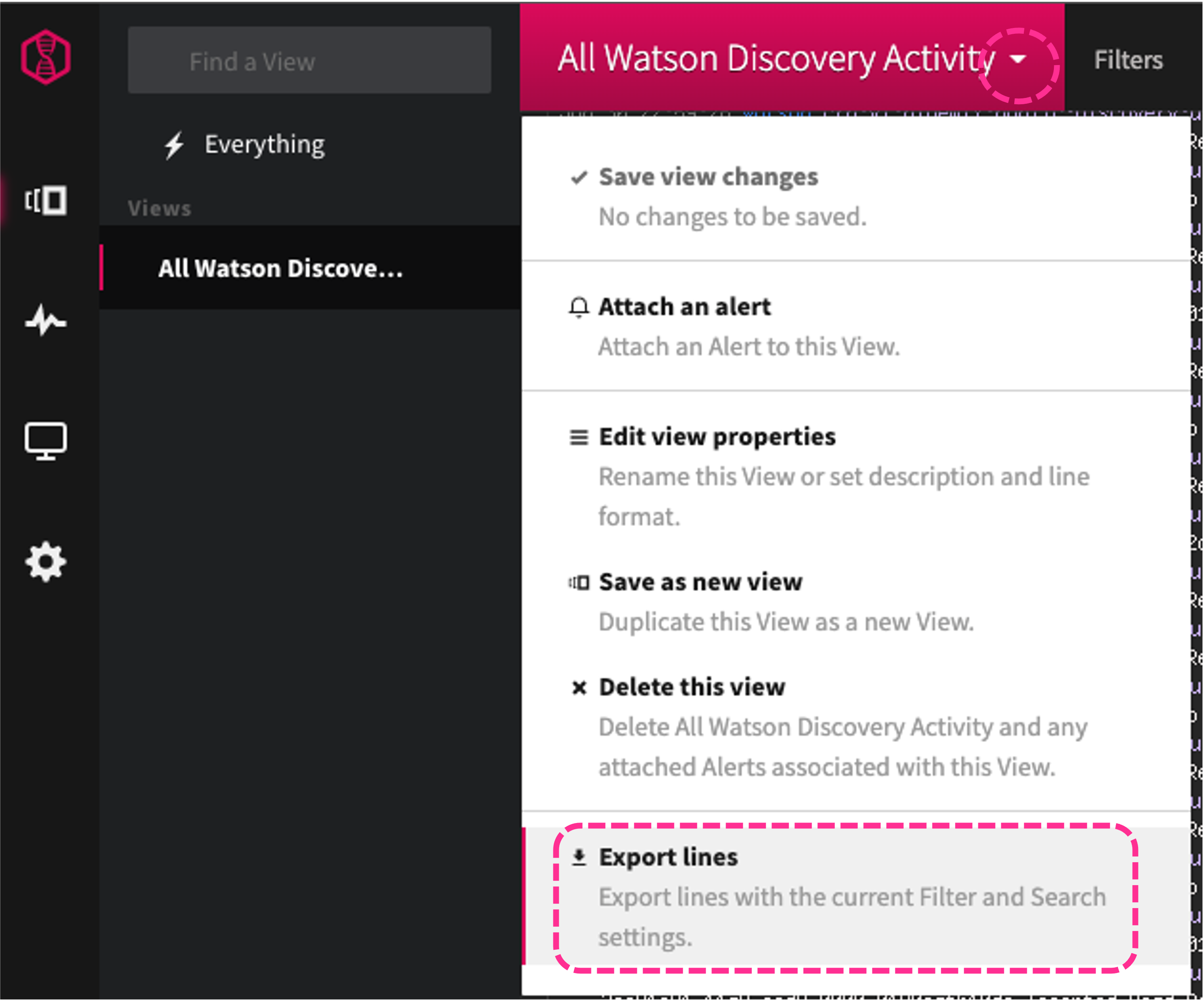The width and height of the screenshot is (1204, 1001).
Task: Select Delete this view menu entry
Action: pyautogui.click(x=691, y=687)
